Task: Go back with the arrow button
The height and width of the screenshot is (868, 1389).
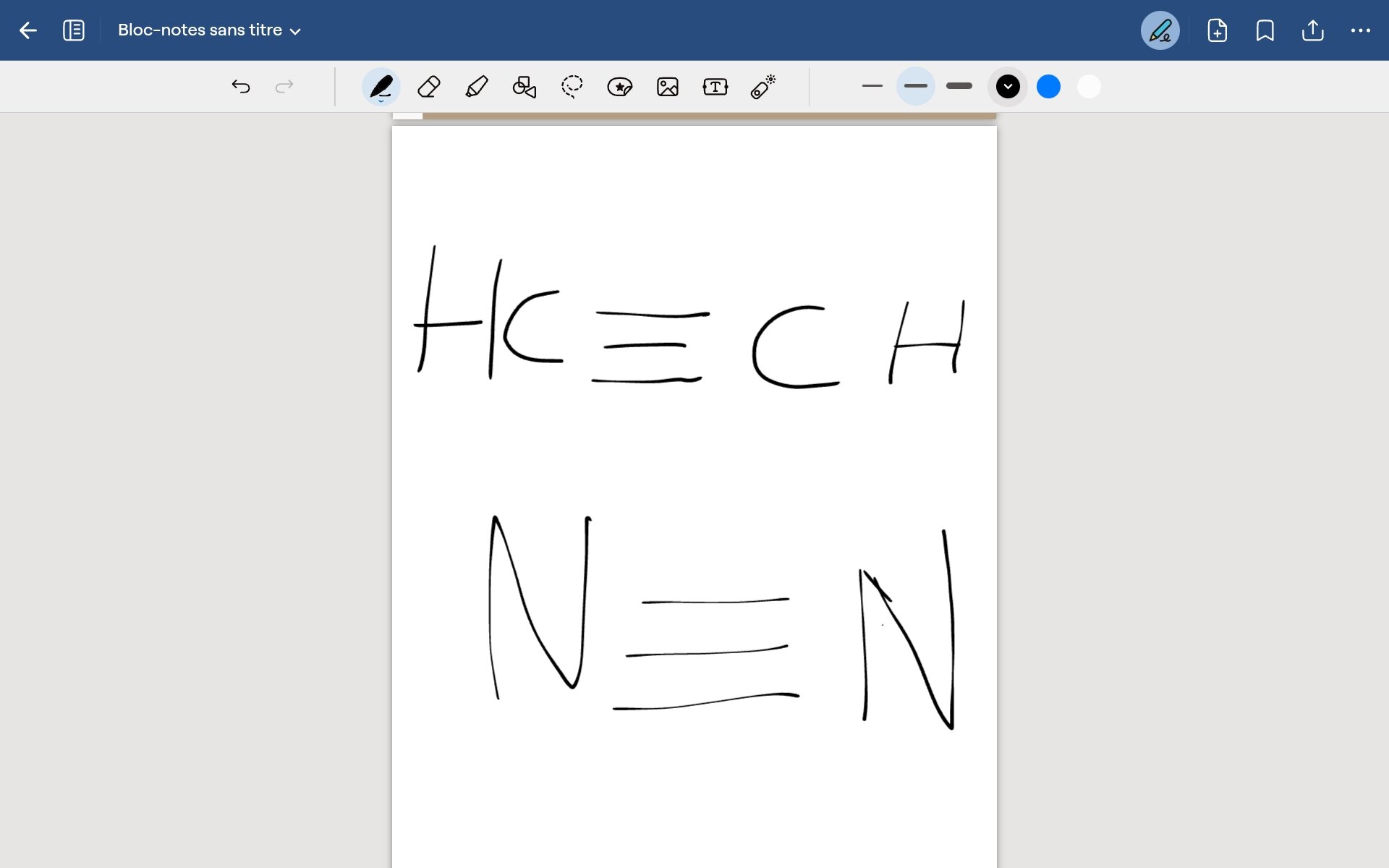Action: tap(28, 30)
